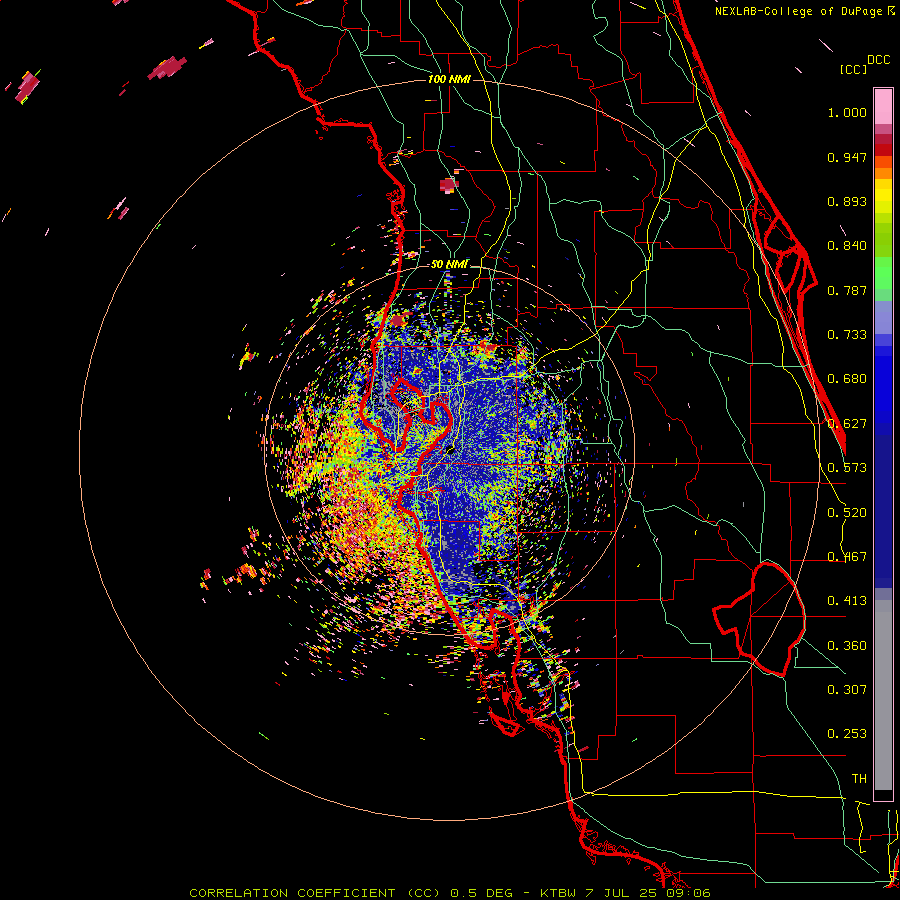Click the 09:06 timestamp in the caption

click(688, 893)
